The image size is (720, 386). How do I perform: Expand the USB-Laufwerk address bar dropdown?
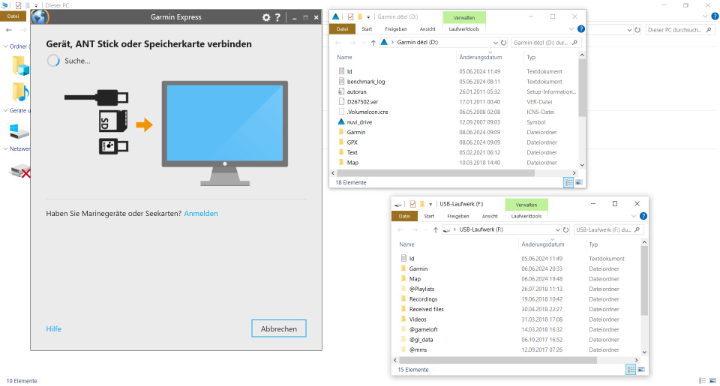(x=557, y=230)
